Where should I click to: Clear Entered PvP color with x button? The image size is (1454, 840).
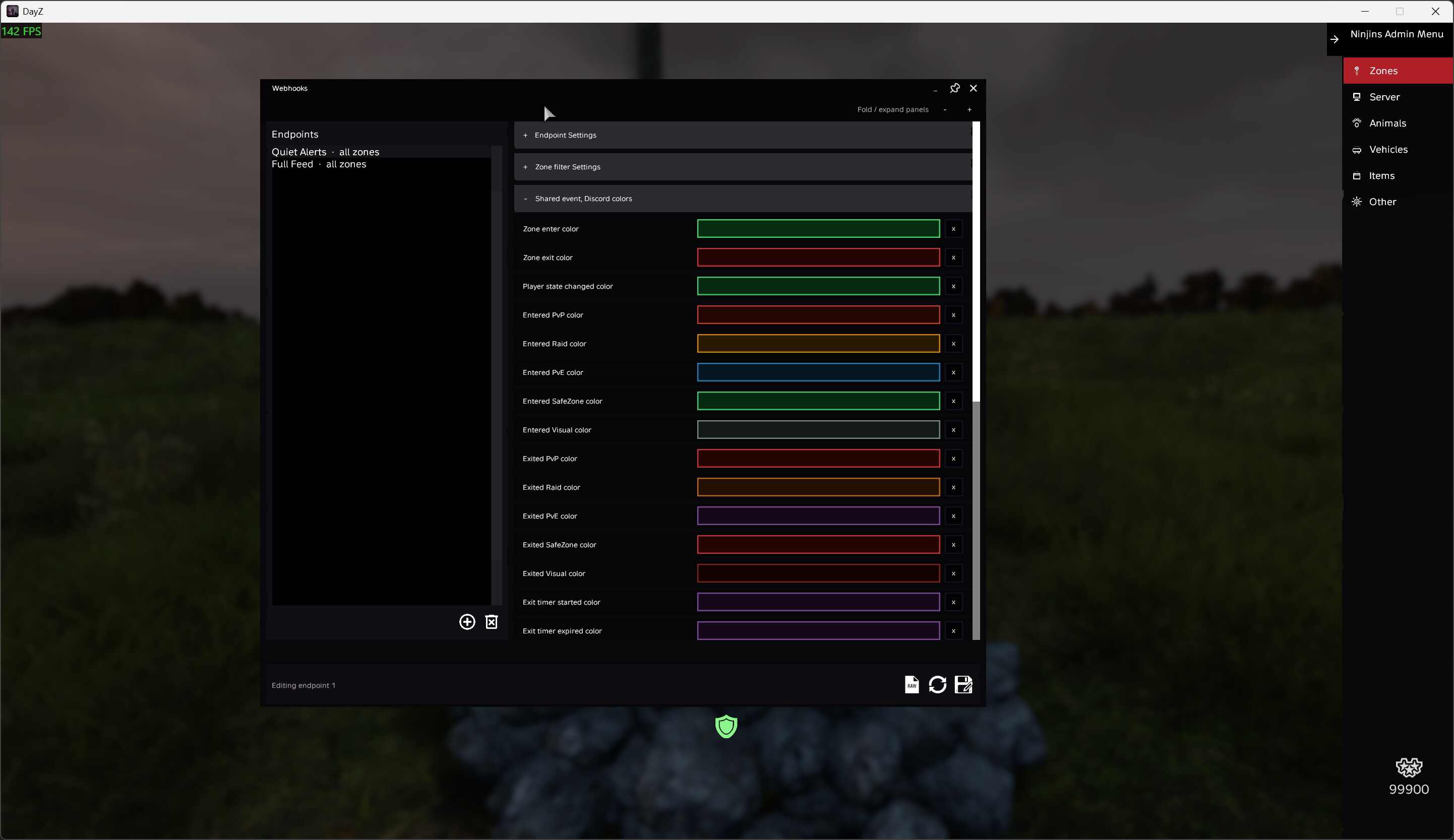[x=954, y=315]
